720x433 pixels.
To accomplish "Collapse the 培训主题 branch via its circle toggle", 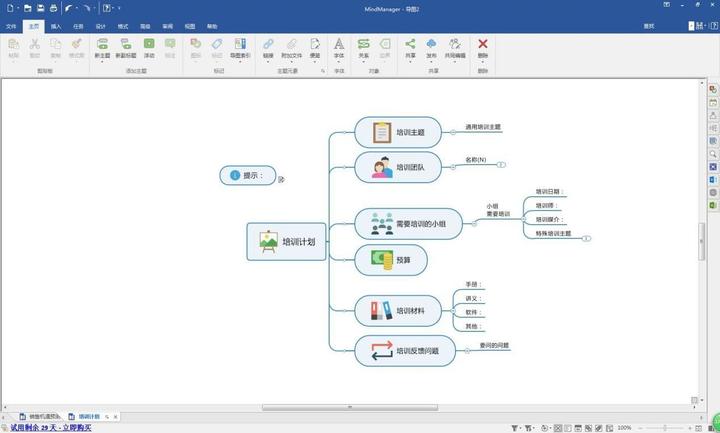I will (x=453, y=132).
